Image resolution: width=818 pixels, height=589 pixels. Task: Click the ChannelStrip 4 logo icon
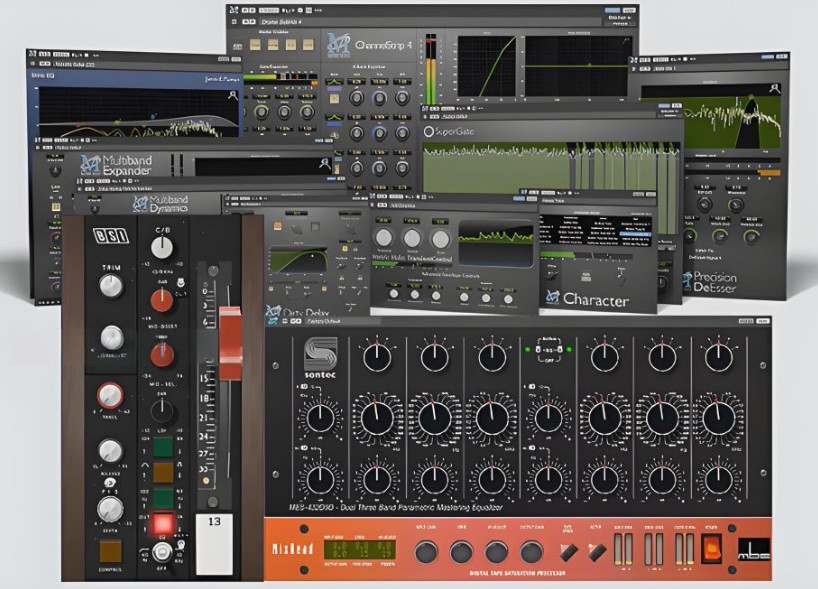point(338,44)
